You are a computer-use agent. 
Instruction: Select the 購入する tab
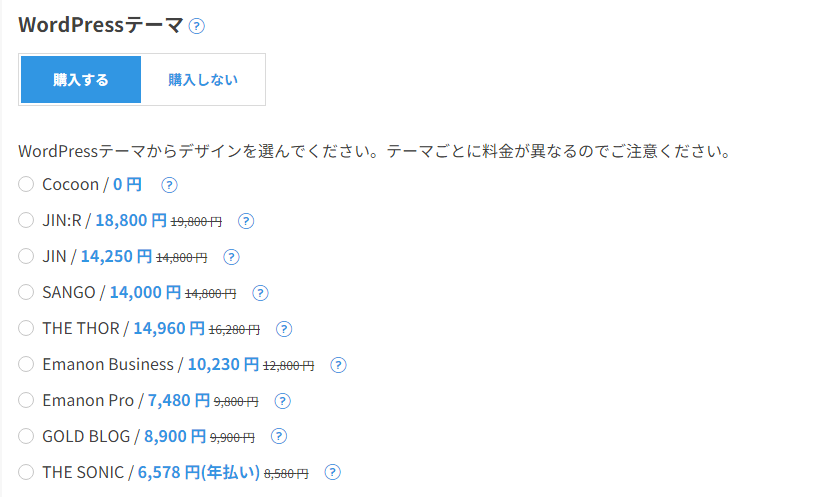(x=81, y=79)
